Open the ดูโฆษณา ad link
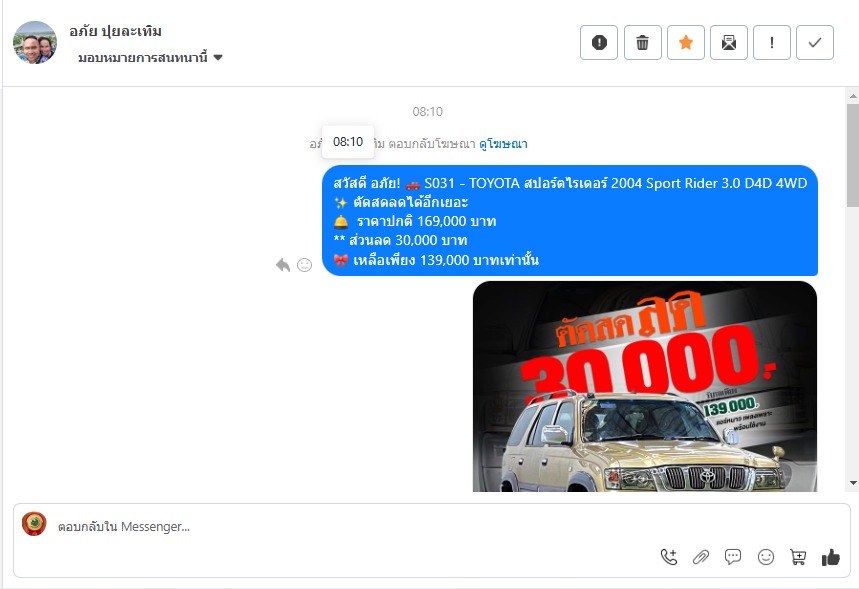The height and width of the screenshot is (589, 859). [503, 144]
